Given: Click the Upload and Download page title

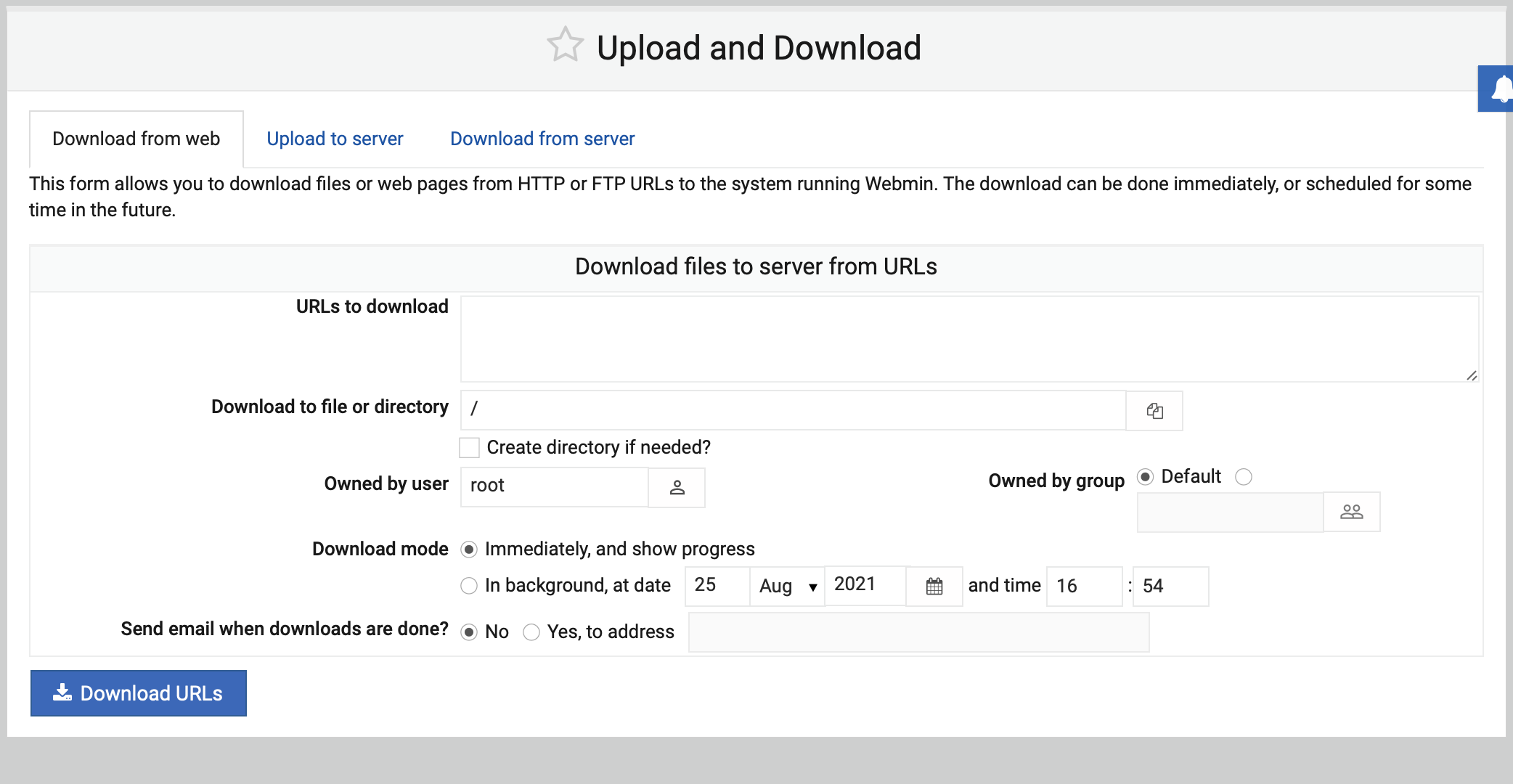Looking at the screenshot, I should pos(759,48).
